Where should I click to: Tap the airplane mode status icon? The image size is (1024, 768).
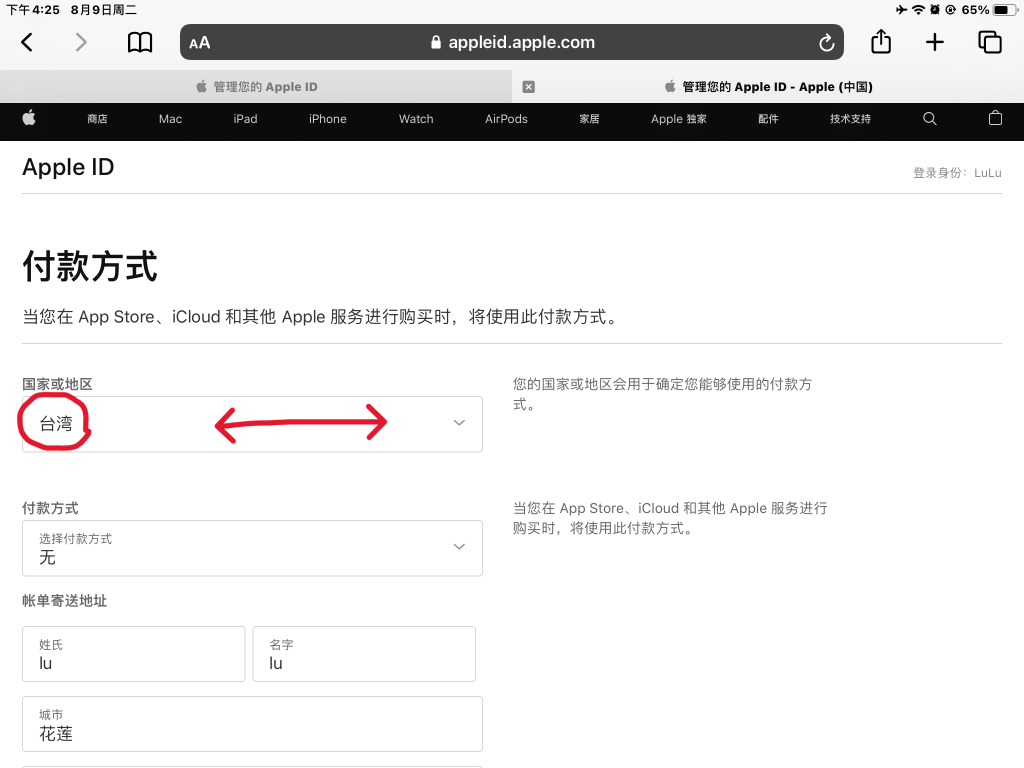901,10
